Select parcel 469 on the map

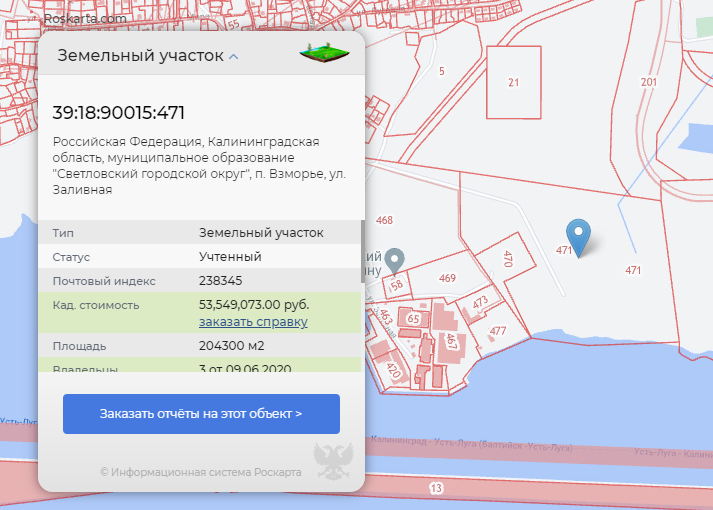pos(447,278)
